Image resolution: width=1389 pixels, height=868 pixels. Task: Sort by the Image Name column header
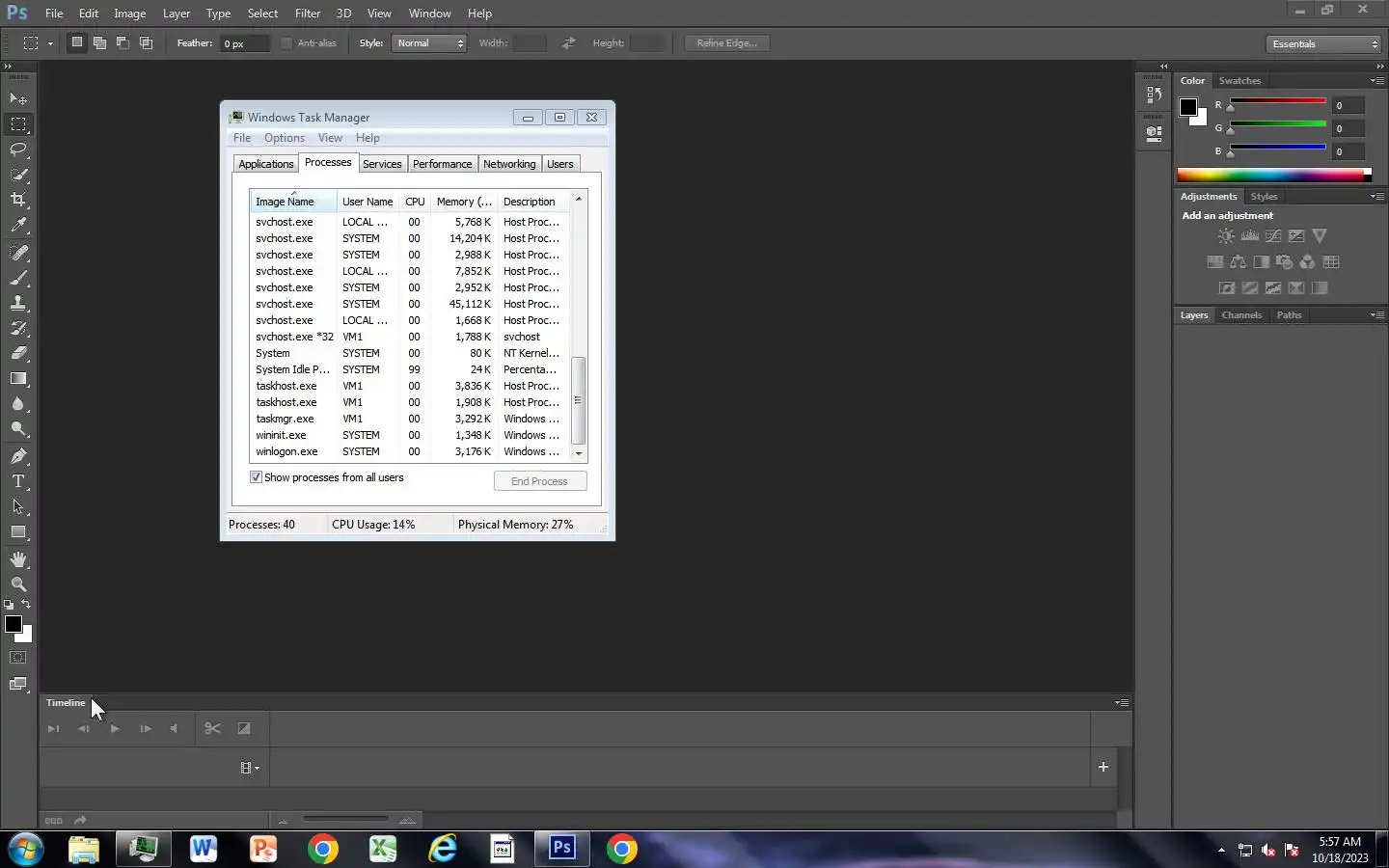coord(293,202)
